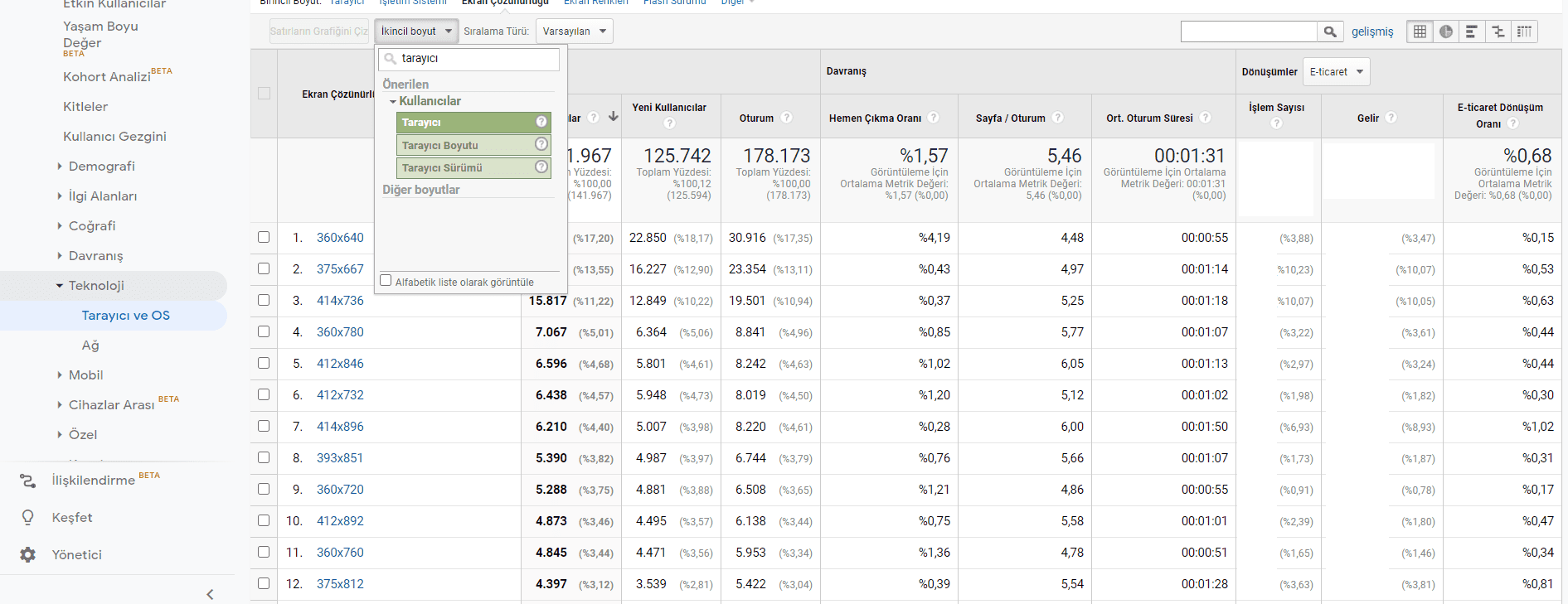The height and width of the screenshot is (604, 1568).
Task: Click the Keşfet lightbulb icon
Action: tap(27, 518)
